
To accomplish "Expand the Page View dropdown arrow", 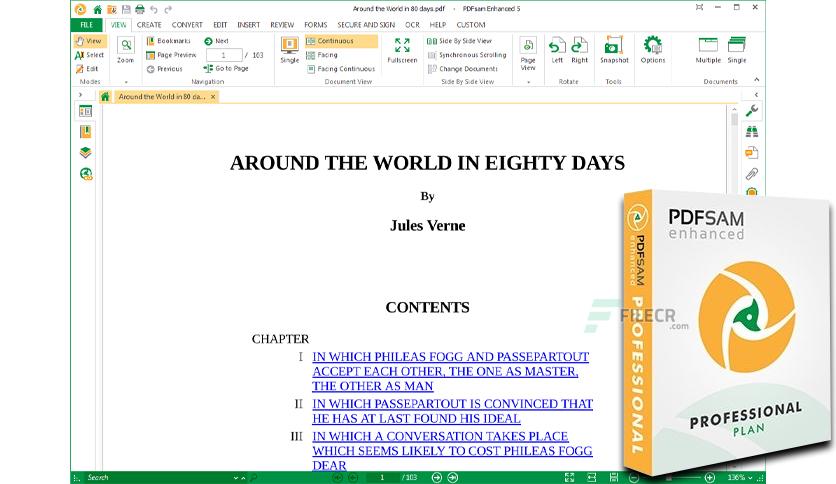I will [528, 82].
